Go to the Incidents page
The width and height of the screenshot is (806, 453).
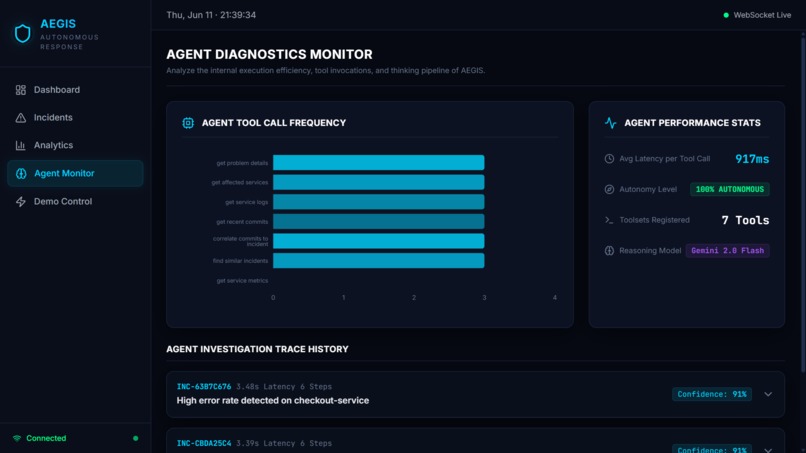click(x=75, y=118)
